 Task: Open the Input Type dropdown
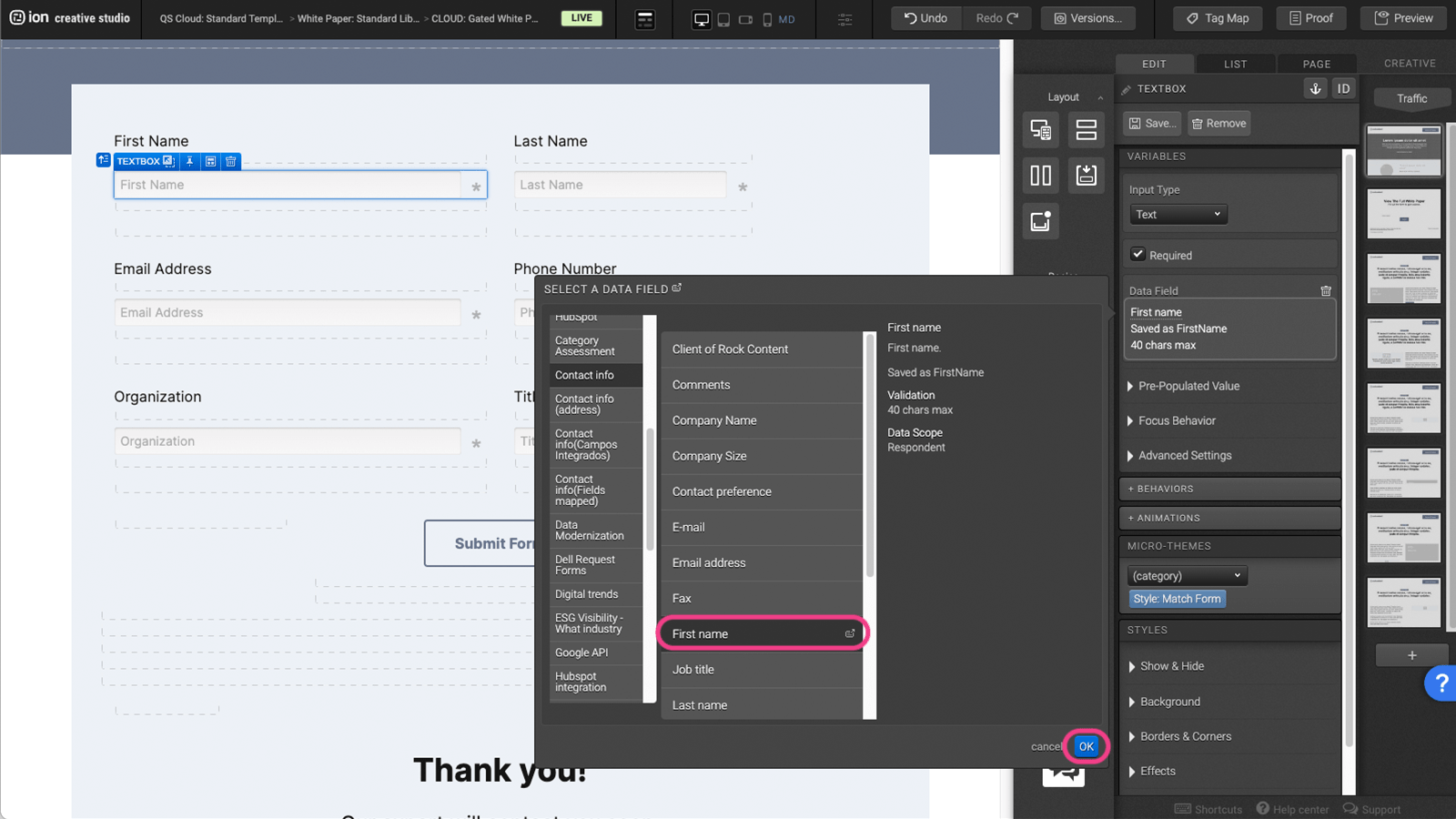pyautogui.click(x=1178, y=215)
